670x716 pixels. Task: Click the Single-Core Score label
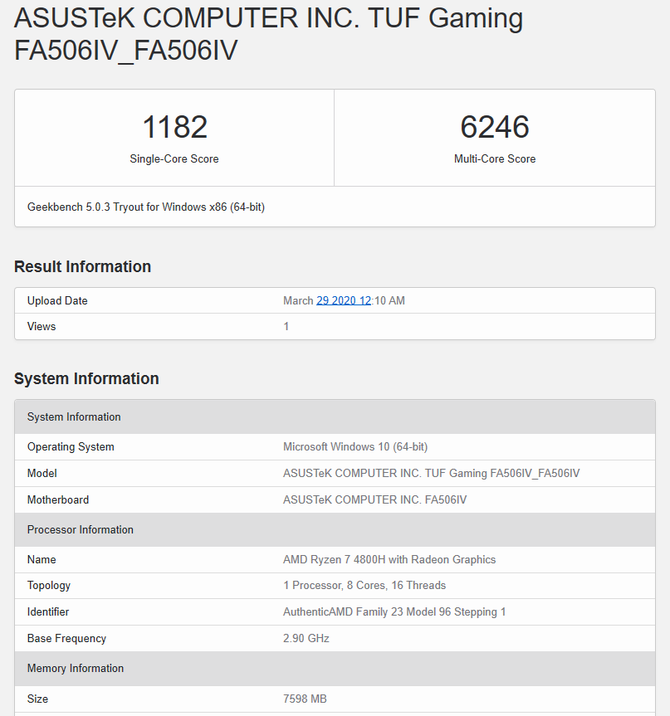click(x=174, y=159)
